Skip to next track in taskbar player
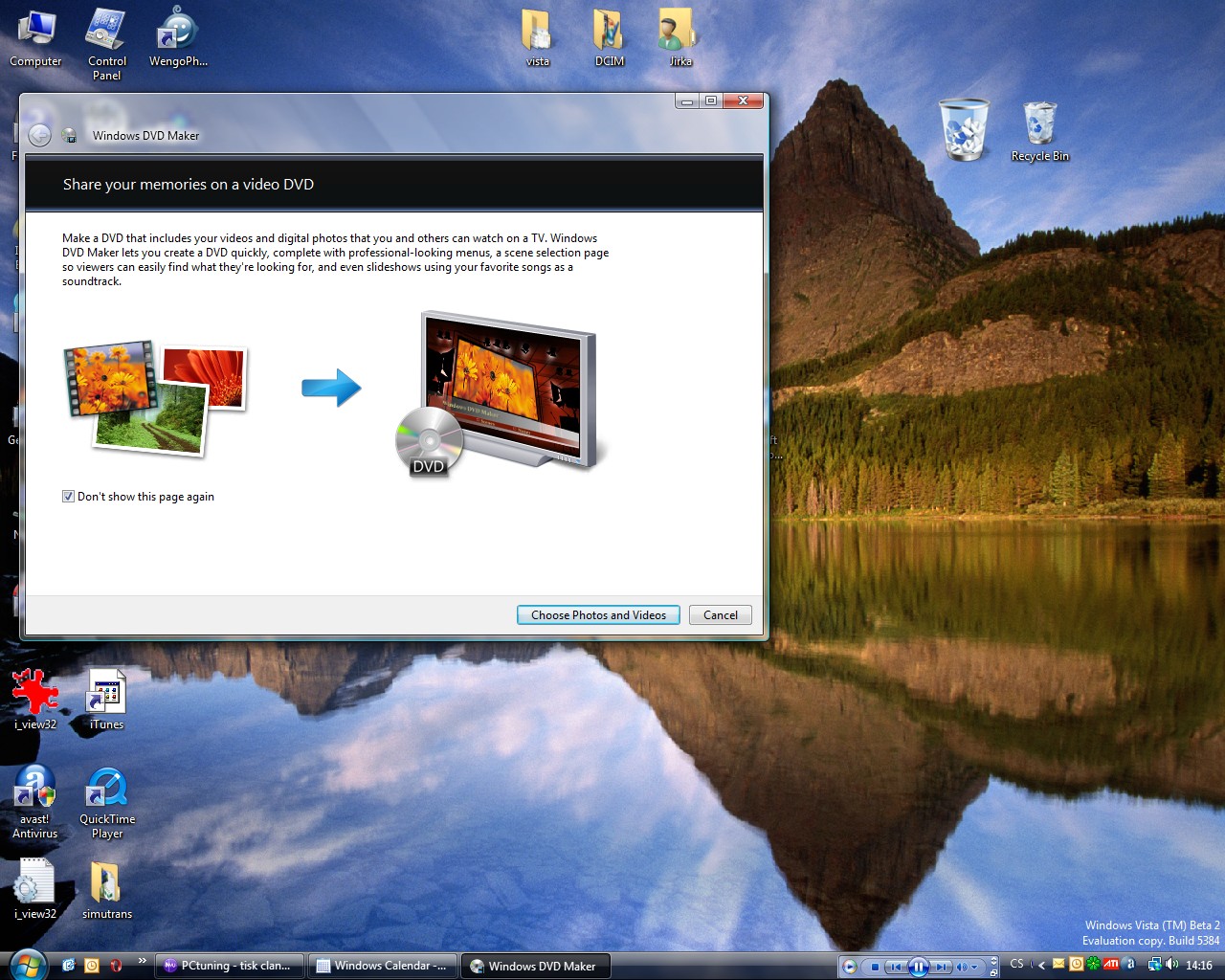Viewport: 1225px width, 980px height. point(942,967)
